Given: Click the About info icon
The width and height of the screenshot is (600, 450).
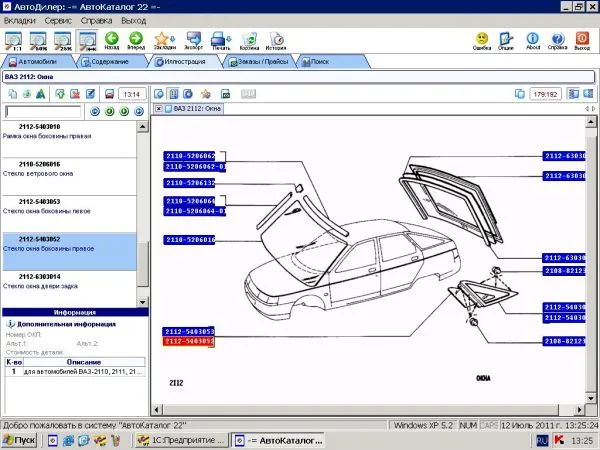Looking at the screenshot, I should tap(533, 41).
